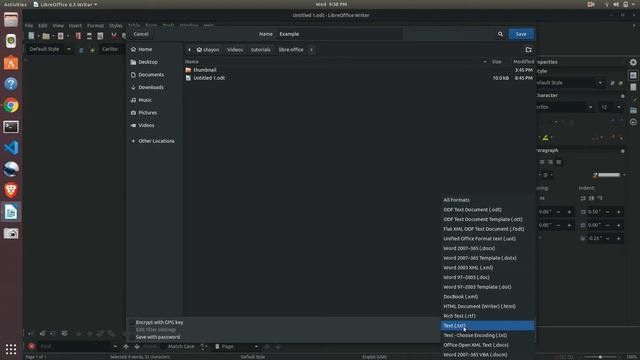Click the back arrow in the path bar
This screenshot has width=640, height=360.
click(189, 50)
